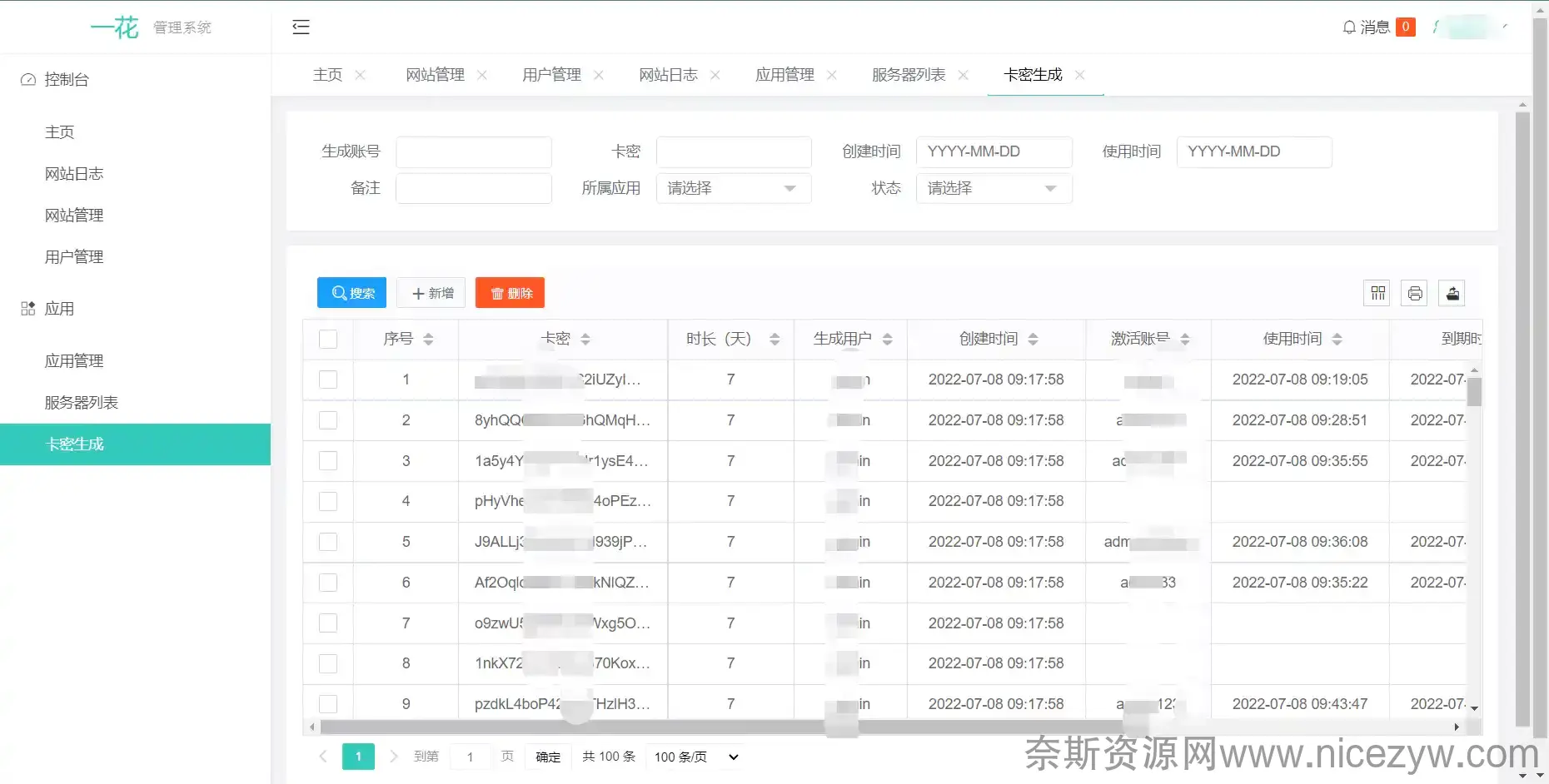This screenshot has width=1549, height=784.
Task: Focus the 创建时间 date field
Action: tap(994, 151)
